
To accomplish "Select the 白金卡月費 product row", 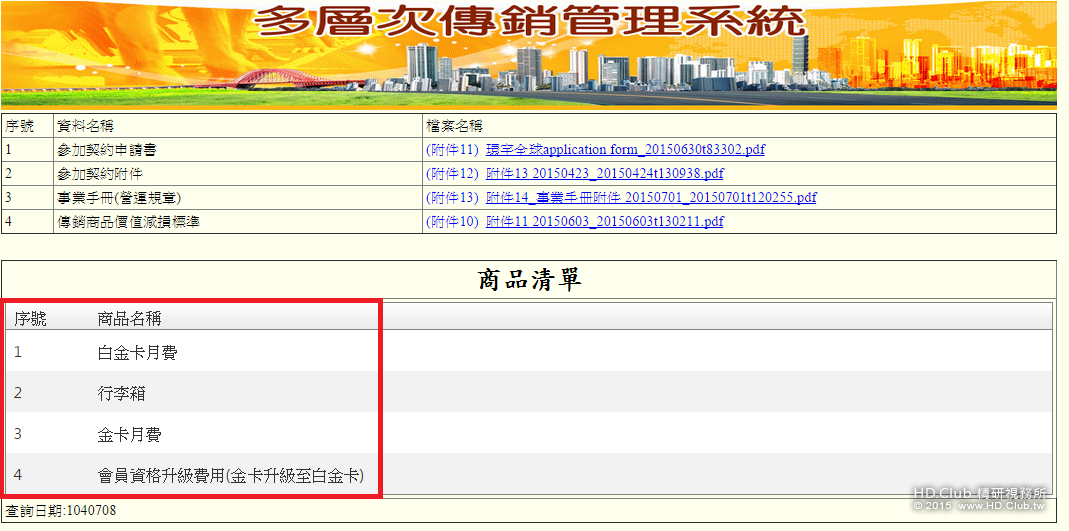I will click(x=529, y=352).
